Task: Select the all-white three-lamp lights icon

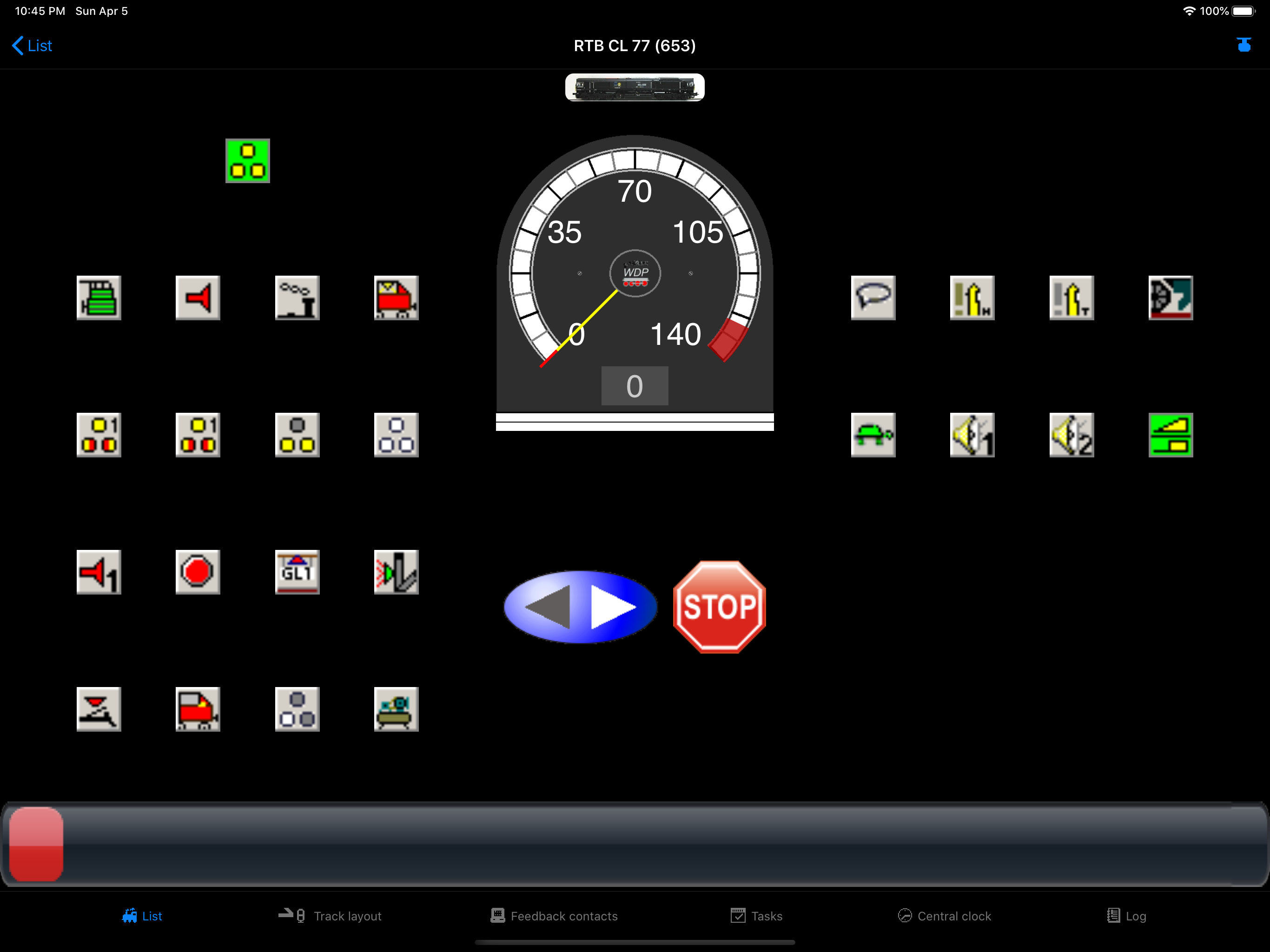Action: pos(396,435)
